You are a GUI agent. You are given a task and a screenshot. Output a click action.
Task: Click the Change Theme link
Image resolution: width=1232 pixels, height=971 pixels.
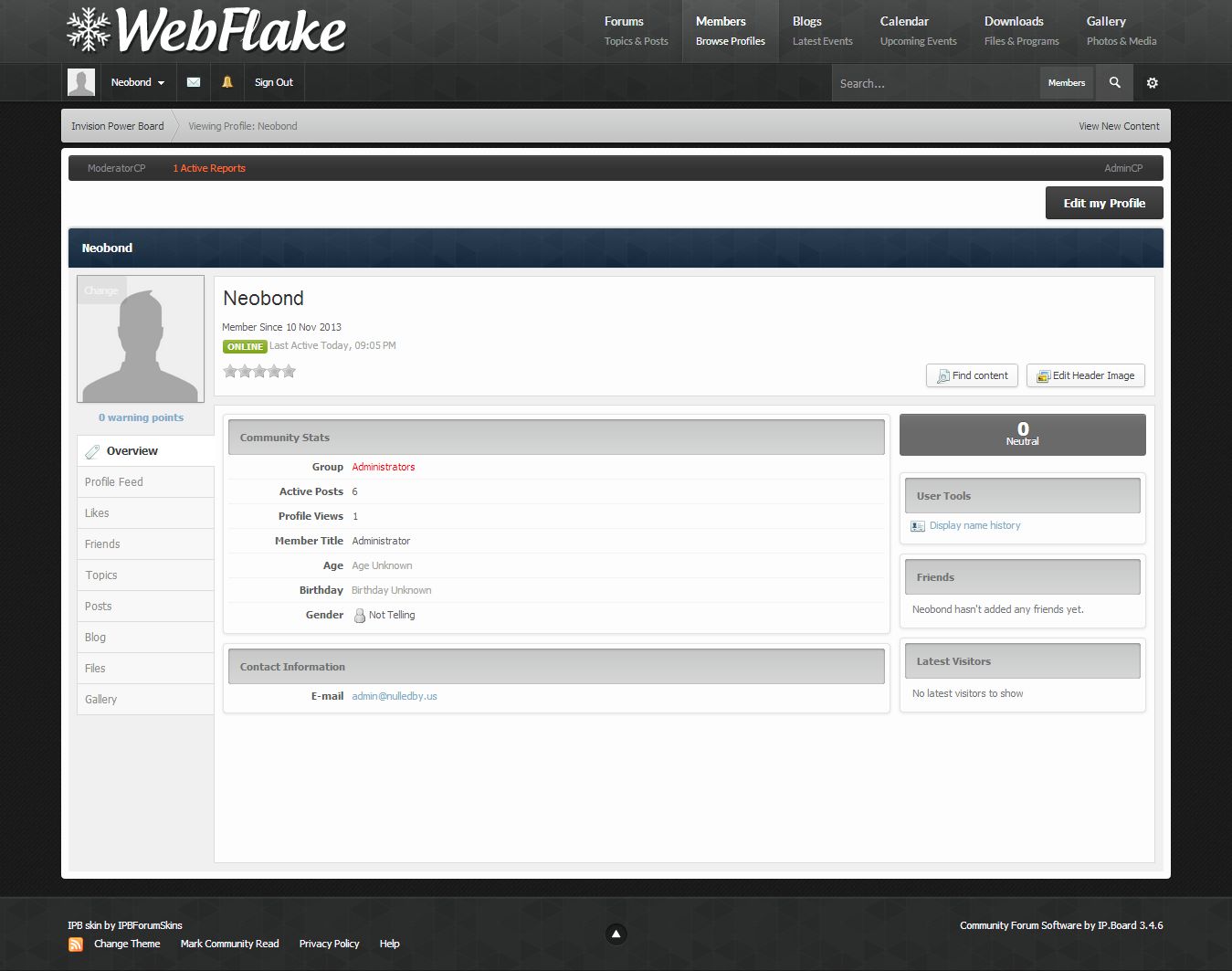[127, 944]
